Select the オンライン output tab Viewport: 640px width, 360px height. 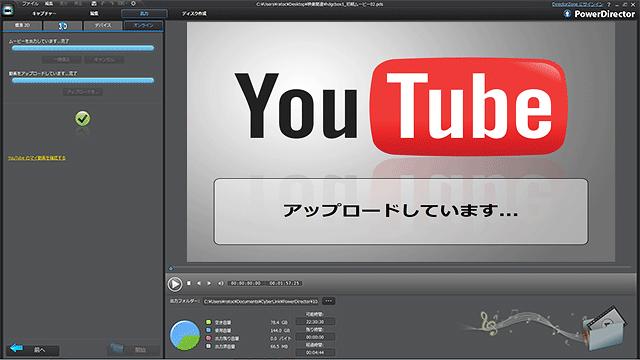pos(144,25)
